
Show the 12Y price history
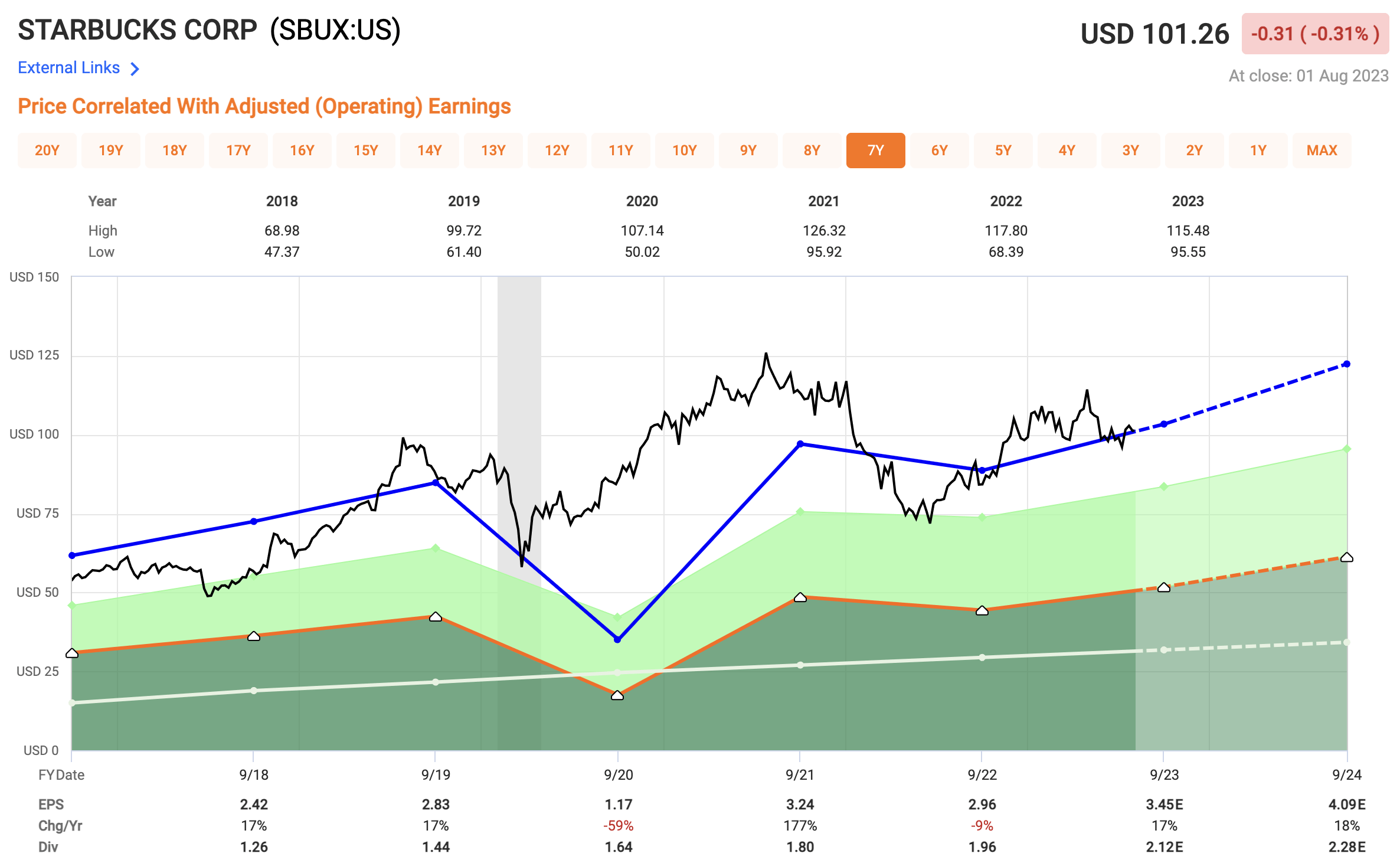(x=557, y=151)
